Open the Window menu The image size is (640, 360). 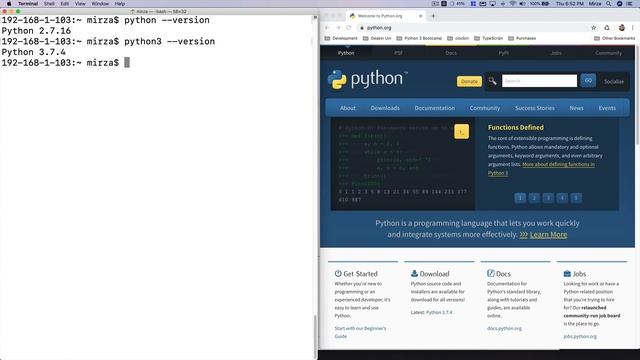(x=100, y=4)
